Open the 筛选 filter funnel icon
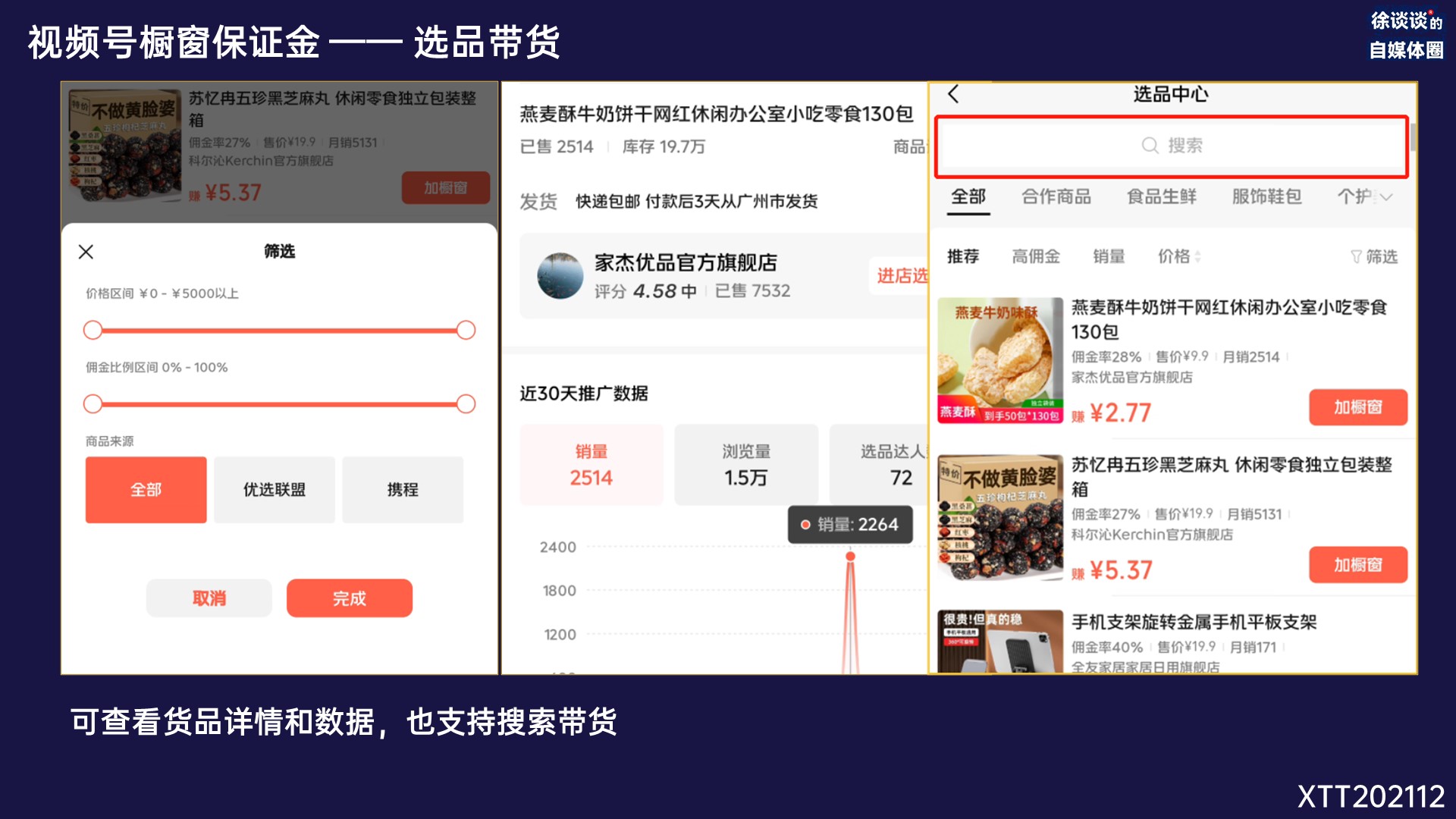This screenshot has width=1456, height=819. pos(1356,257)
